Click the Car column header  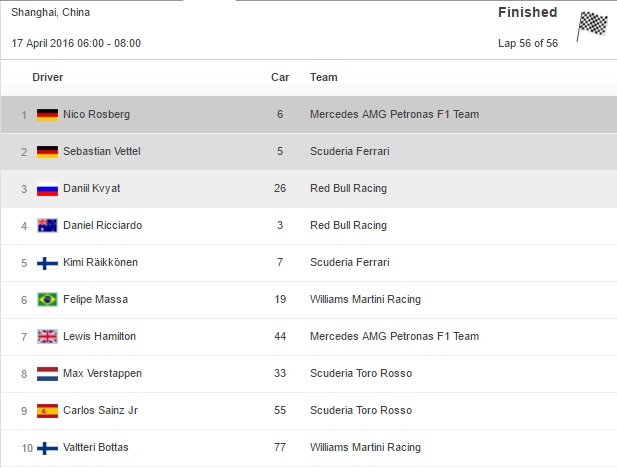(280, 77)
